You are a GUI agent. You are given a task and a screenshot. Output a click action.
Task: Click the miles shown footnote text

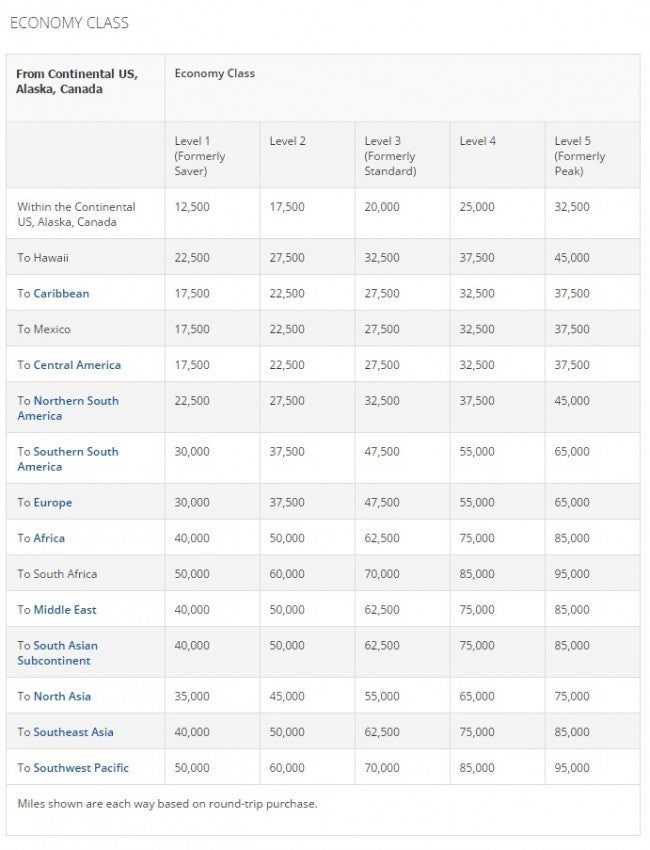tap(167, 803)
